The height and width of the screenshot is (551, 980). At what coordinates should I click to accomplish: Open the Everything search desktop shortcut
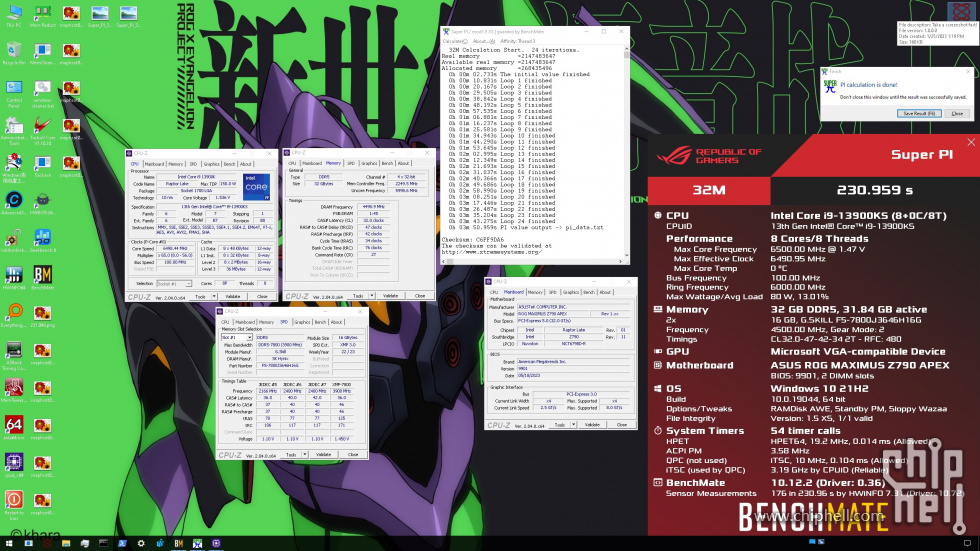14,315
